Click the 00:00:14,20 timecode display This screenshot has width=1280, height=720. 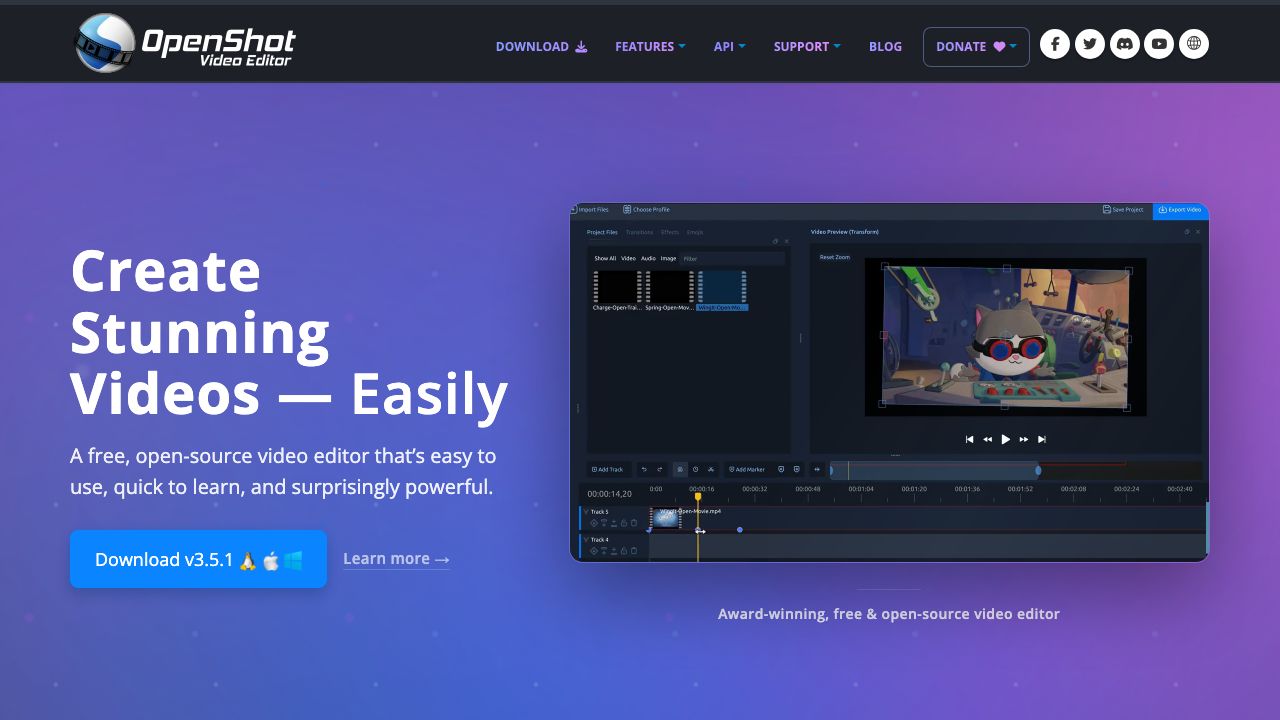tap(609, 494)
